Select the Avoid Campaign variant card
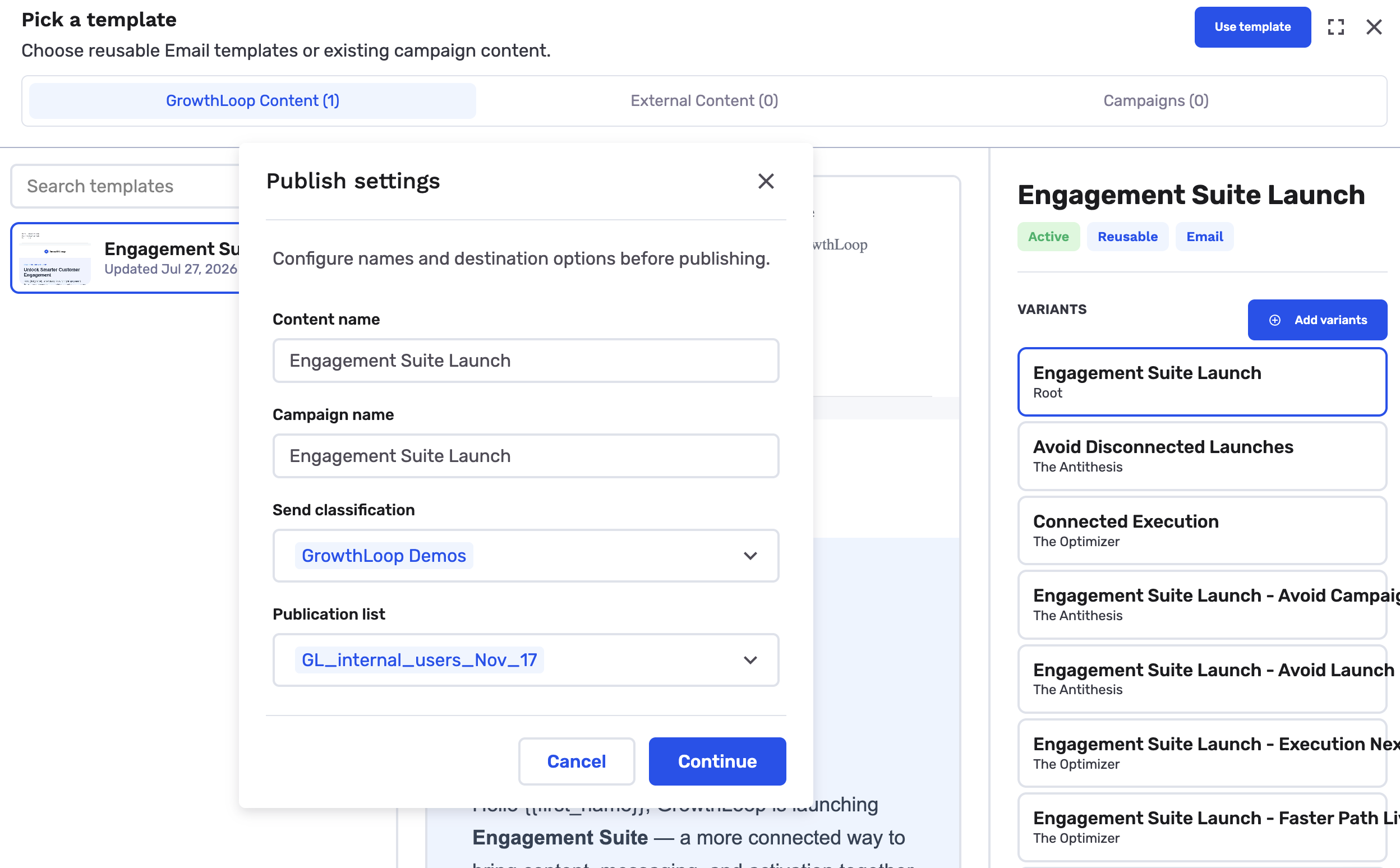Image resolution: width=1400 pixels, height=868 pixels. [1202, 604]
